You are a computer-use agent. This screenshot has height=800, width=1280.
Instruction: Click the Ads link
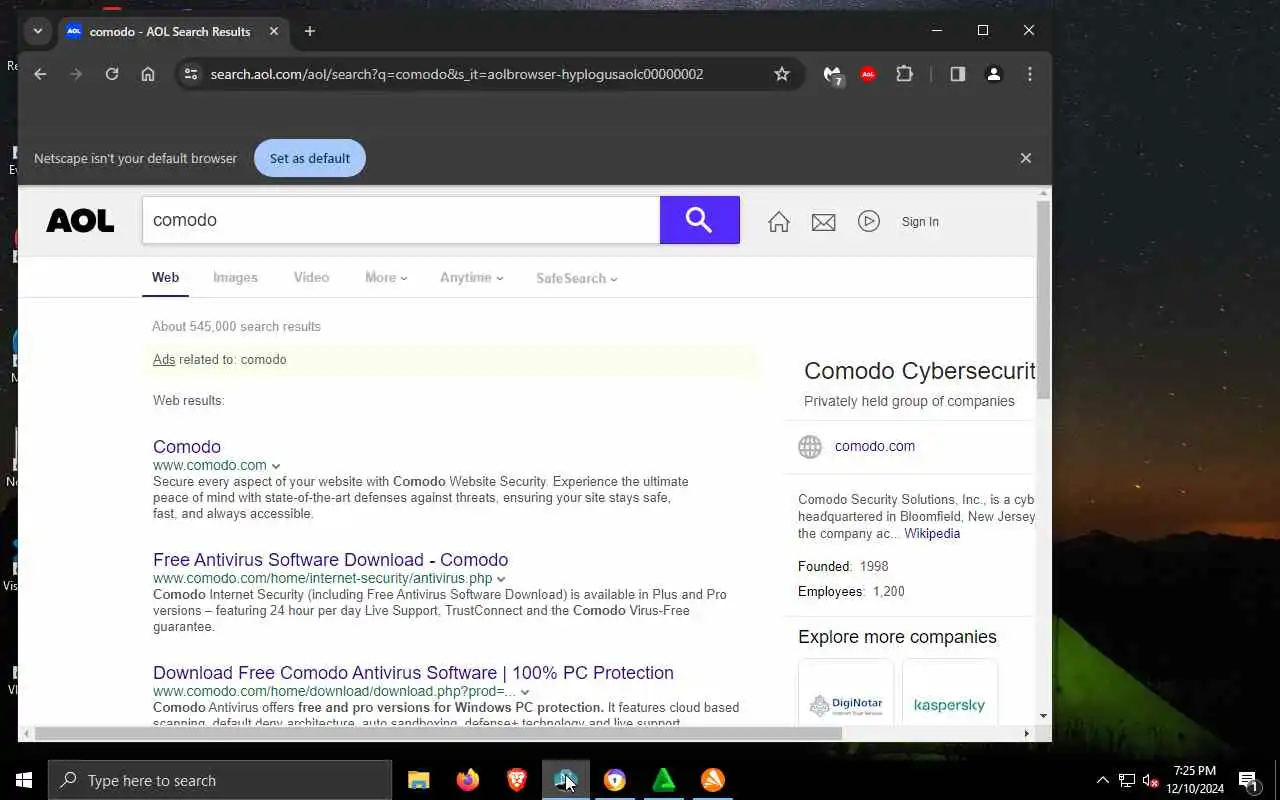tap(164, 360)
